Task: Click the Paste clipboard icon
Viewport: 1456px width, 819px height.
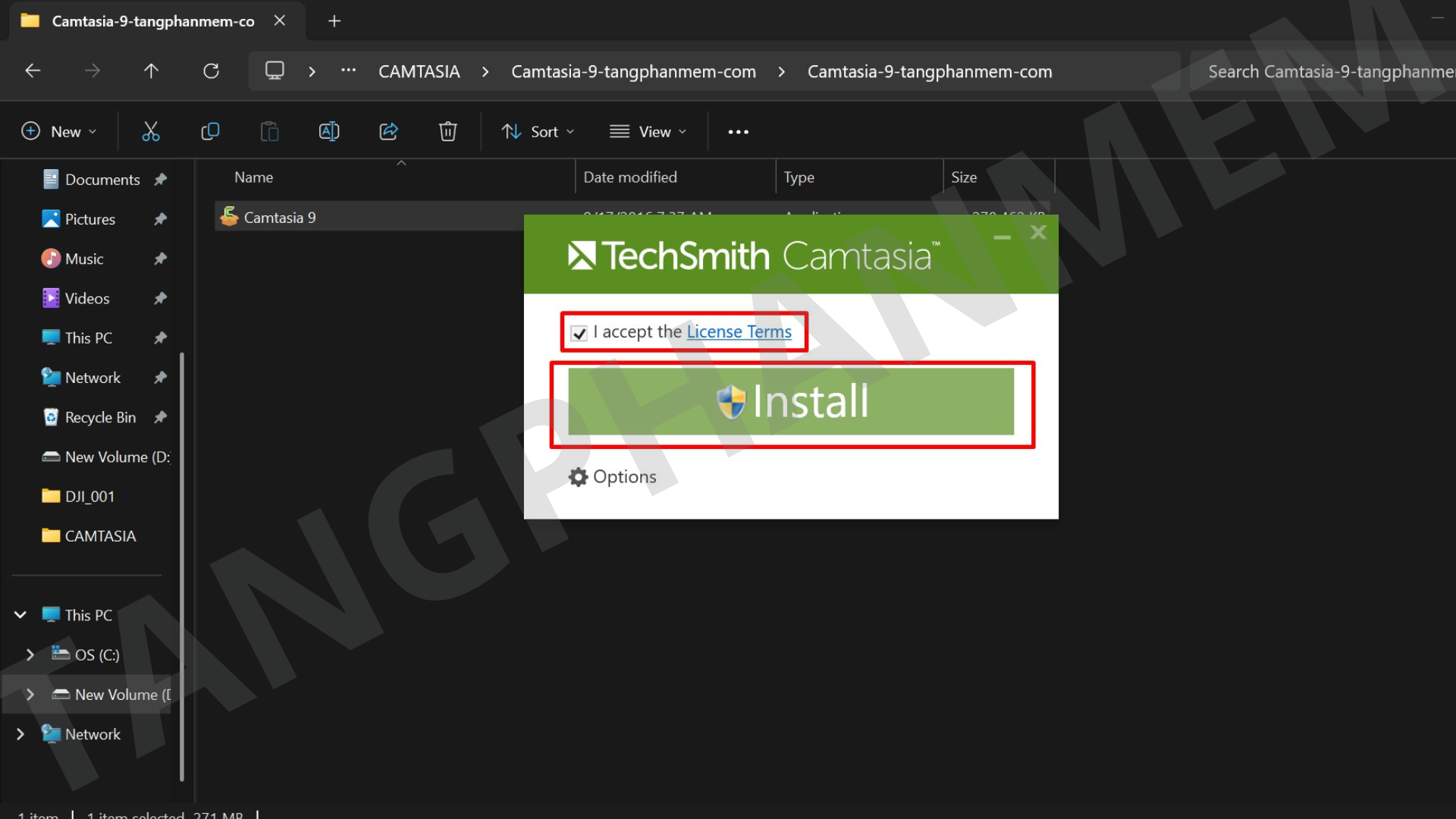Action: point(269,132)
